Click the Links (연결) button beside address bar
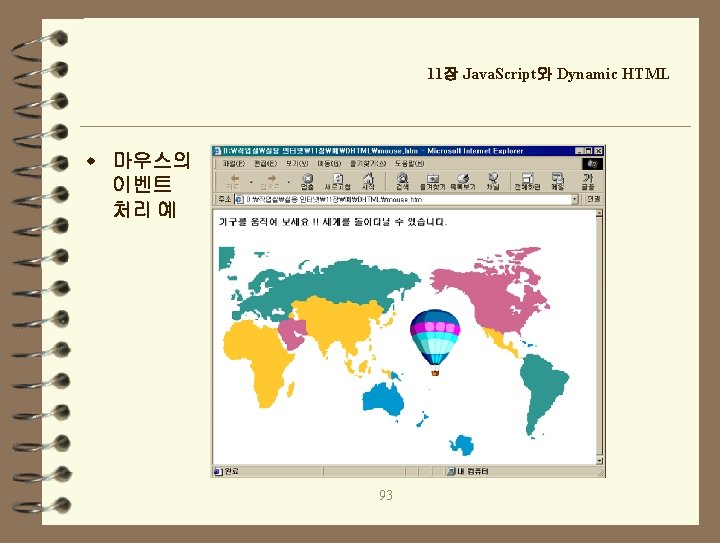 [x=593, y=199]
